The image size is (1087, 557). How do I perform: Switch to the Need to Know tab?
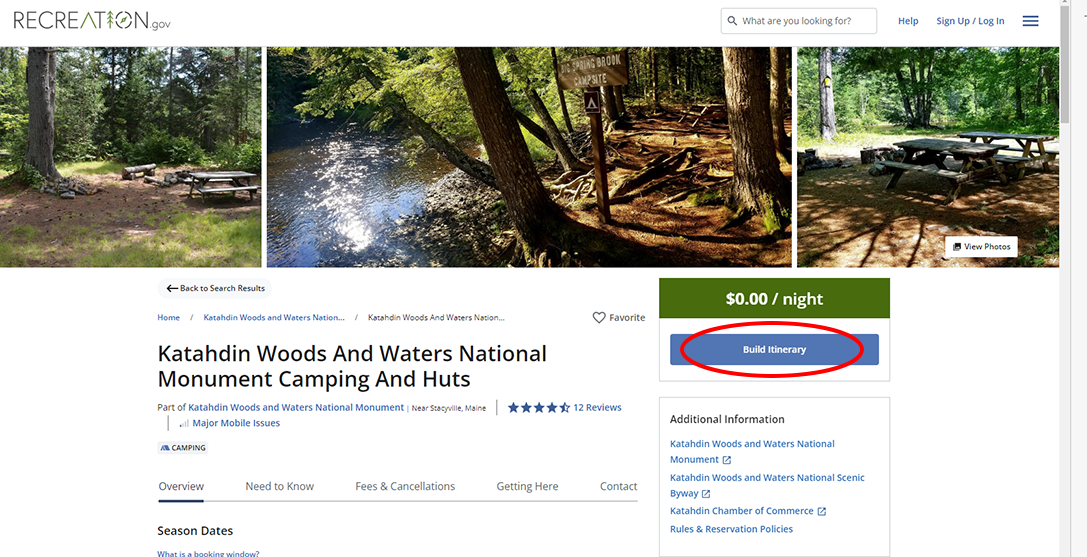[x=279, y=486]
